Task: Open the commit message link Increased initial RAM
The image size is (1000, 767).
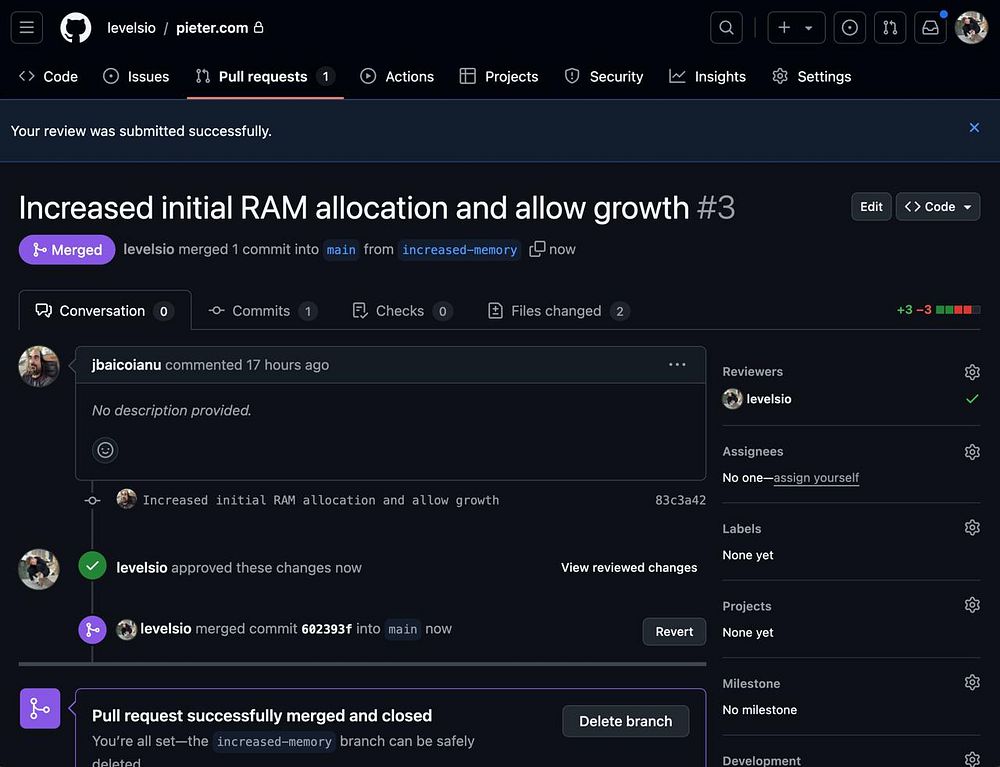Action: point(321,500)
